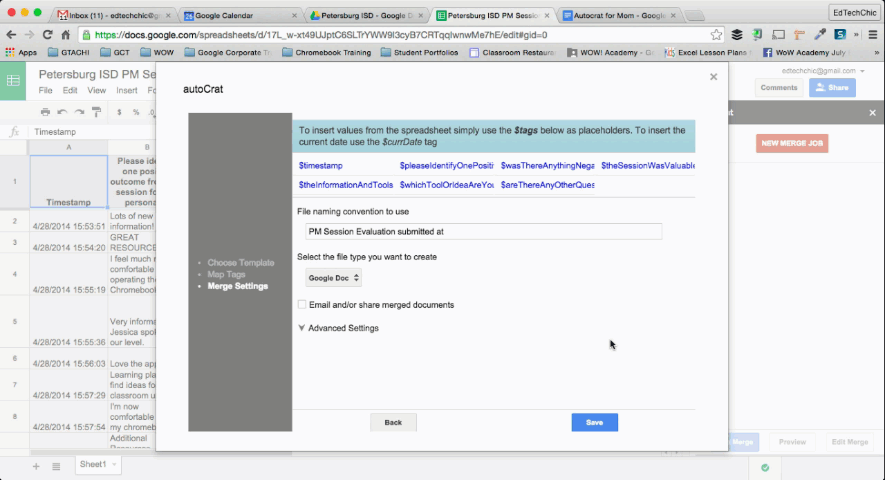Viewport: 885px width, 480px height.
Task: Undo with the toolbar undo arrow
Action: [62, 112]
